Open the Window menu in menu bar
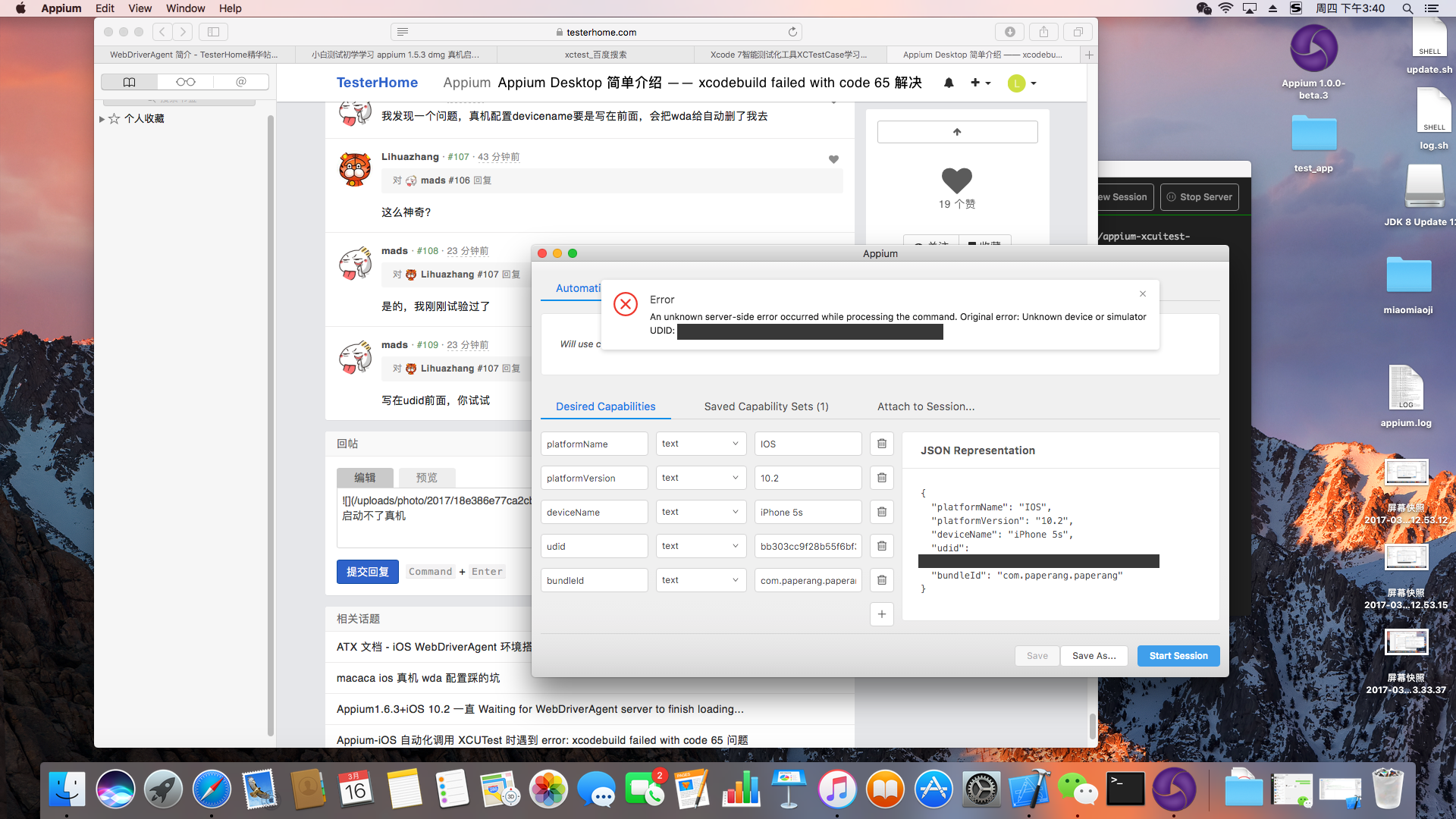This screenshot has width=1456, height=819. [x=186, y=8]
